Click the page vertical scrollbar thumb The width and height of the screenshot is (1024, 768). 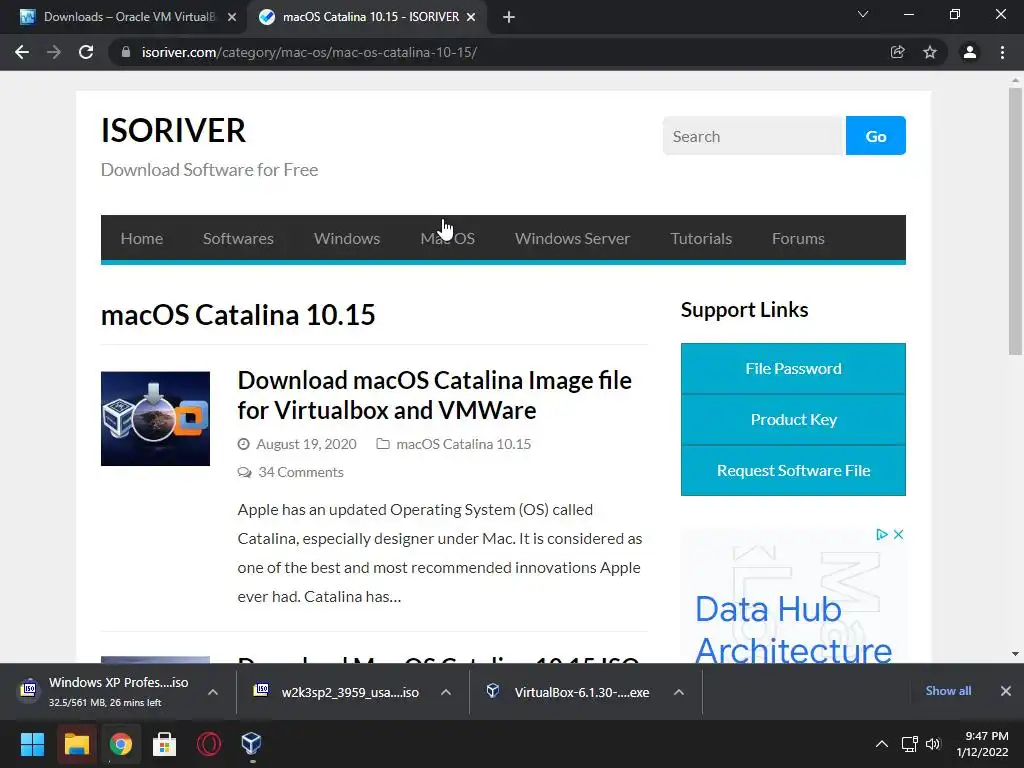click(x=1015, y=222)
